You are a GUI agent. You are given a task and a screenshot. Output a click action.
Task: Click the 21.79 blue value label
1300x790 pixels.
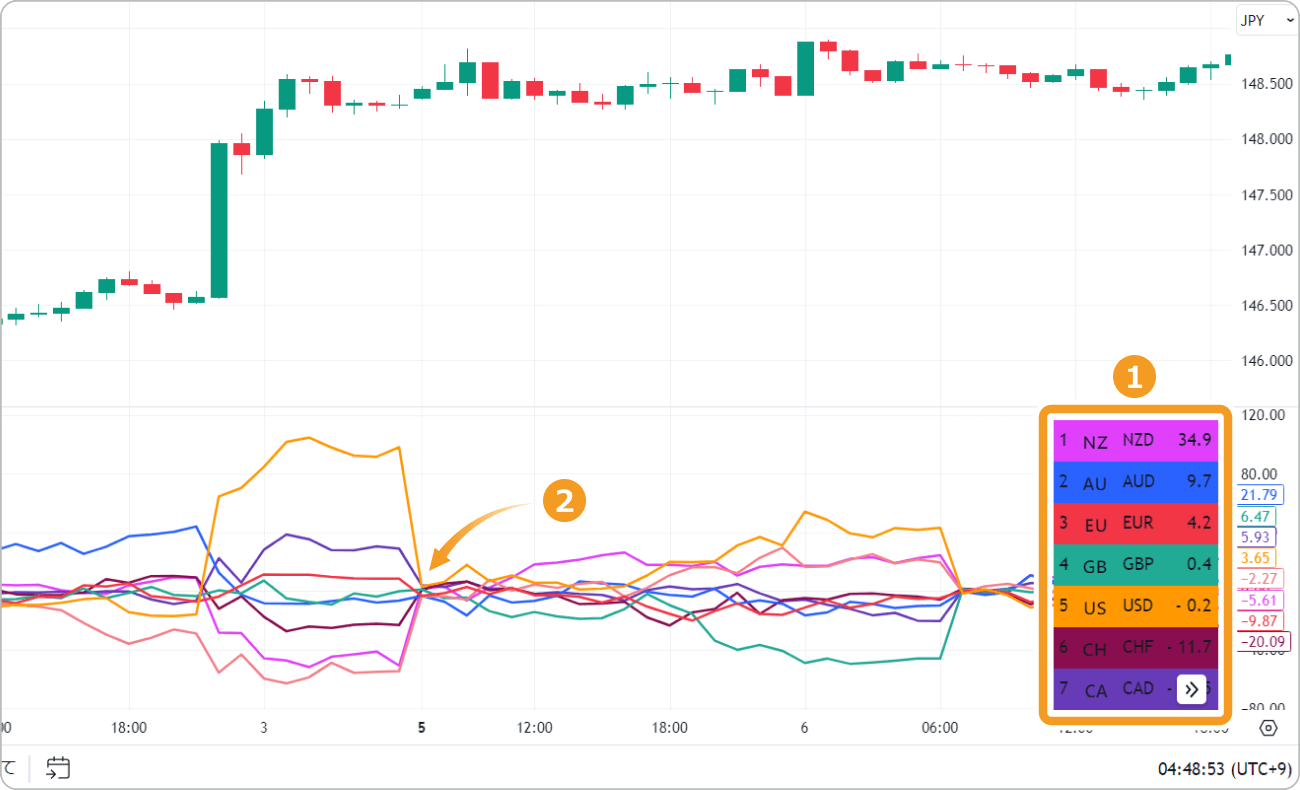point(1258,495)
